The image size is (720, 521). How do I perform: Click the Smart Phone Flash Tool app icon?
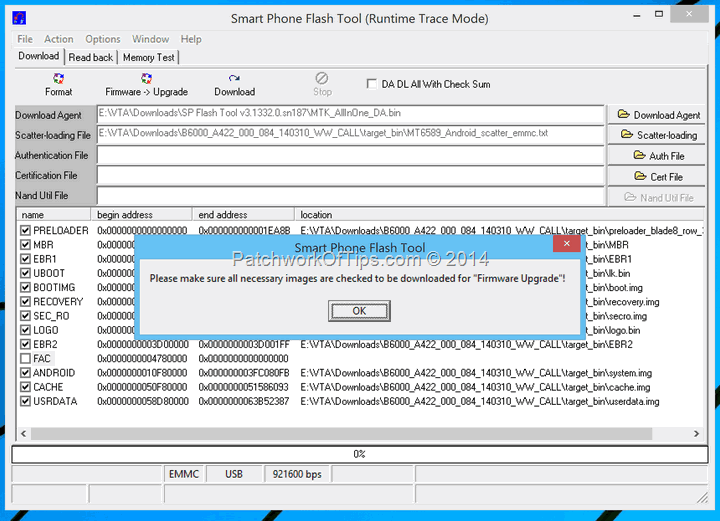point(19,18)
